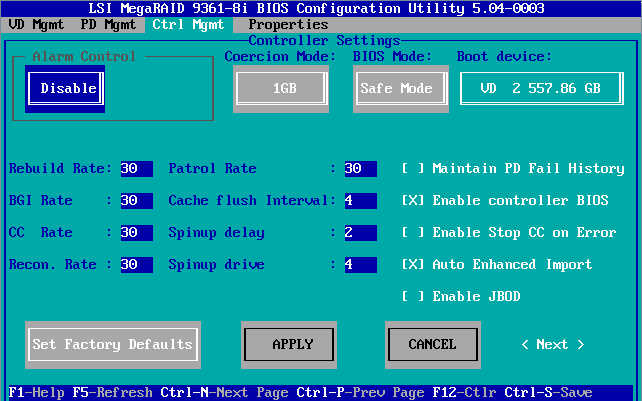Click the Patrol Rate label
This screenshot has width=642, height=401.
(x=212, y=169)
